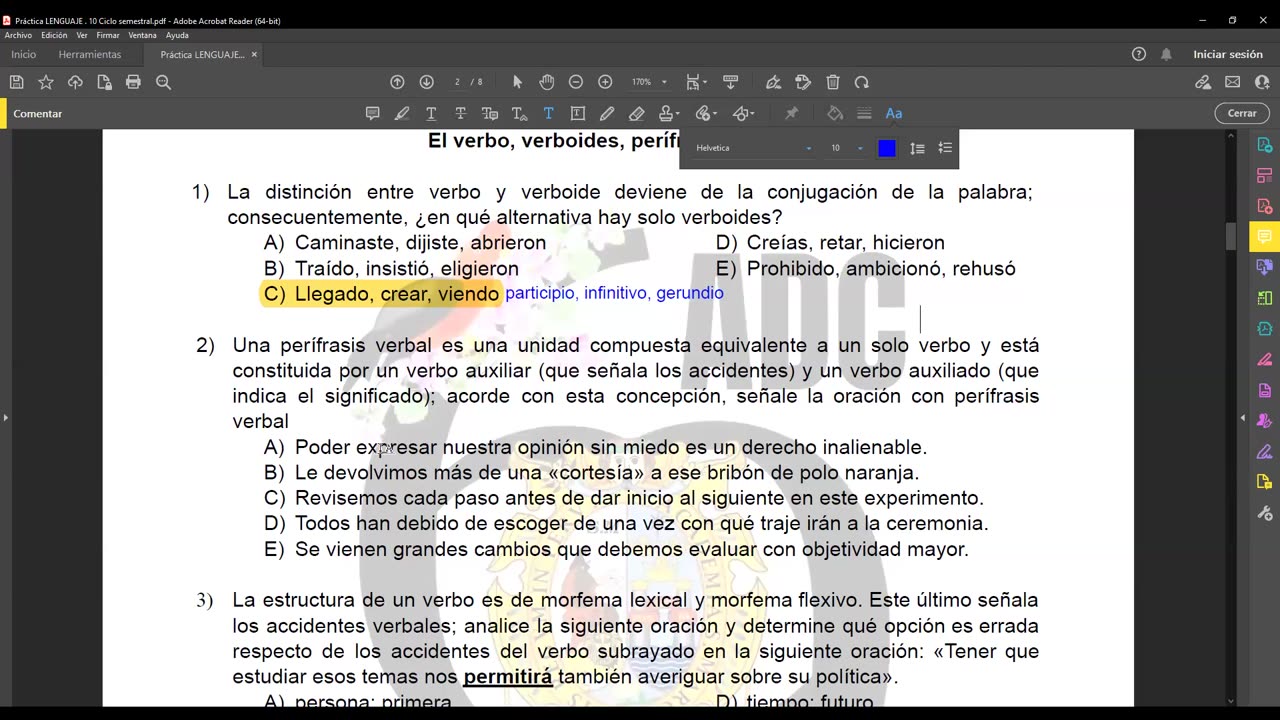Select the highlight text tool

tap(402, 113)
